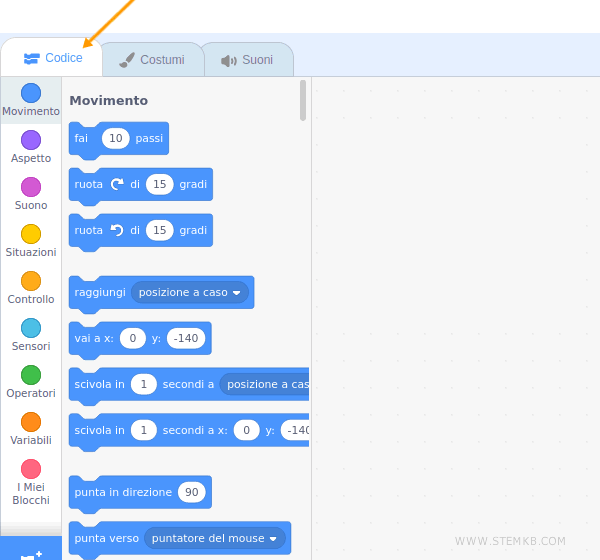This screenshot has width=600, height=560.
Task: Select the Controllo category icon
Action: [x=31, y=281]
